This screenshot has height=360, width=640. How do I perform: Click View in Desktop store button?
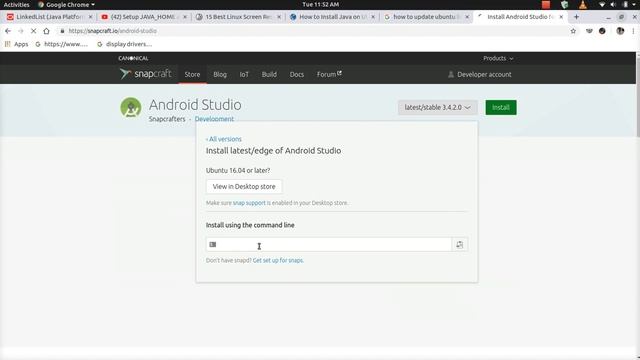244,187
